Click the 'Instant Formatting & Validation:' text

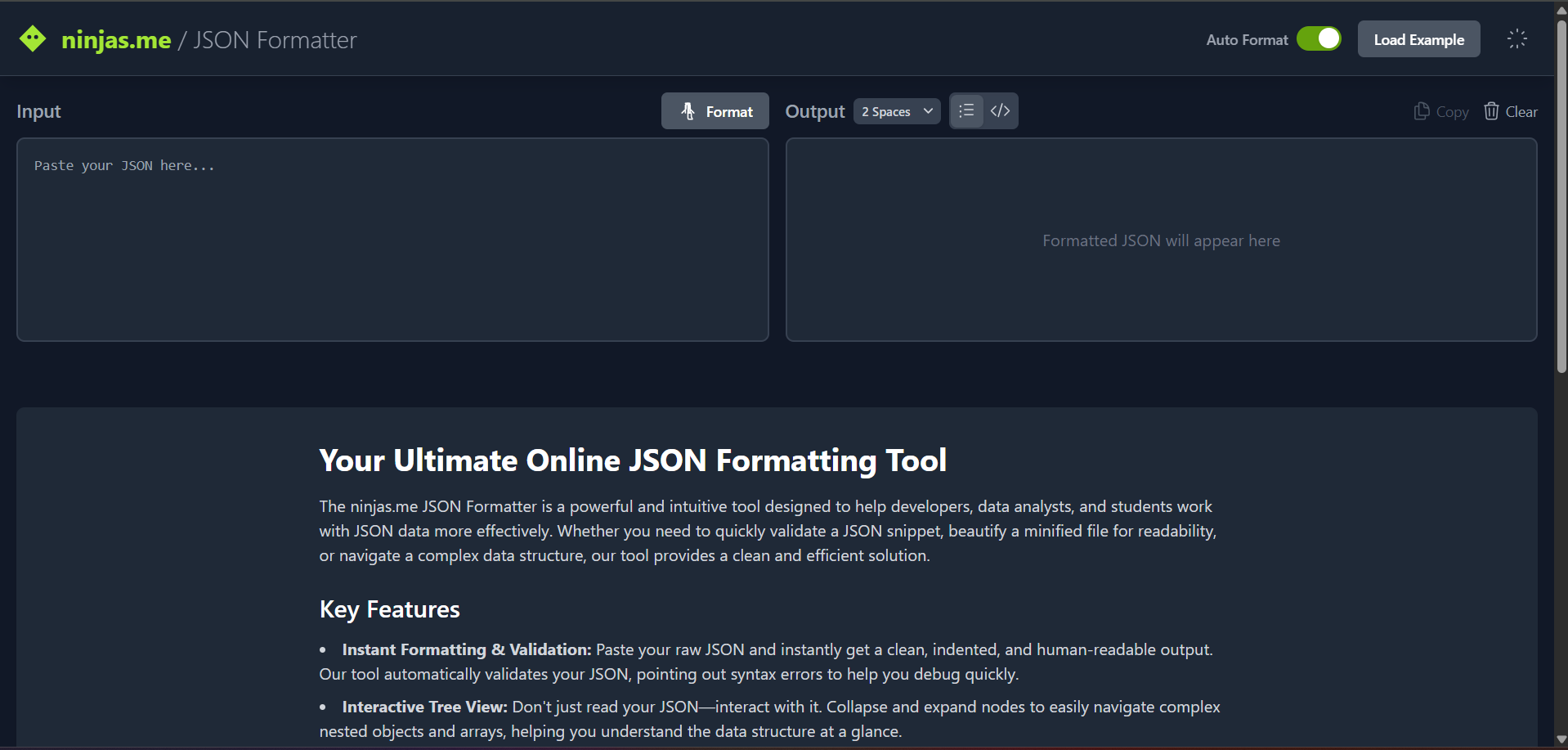click(467, 649)
